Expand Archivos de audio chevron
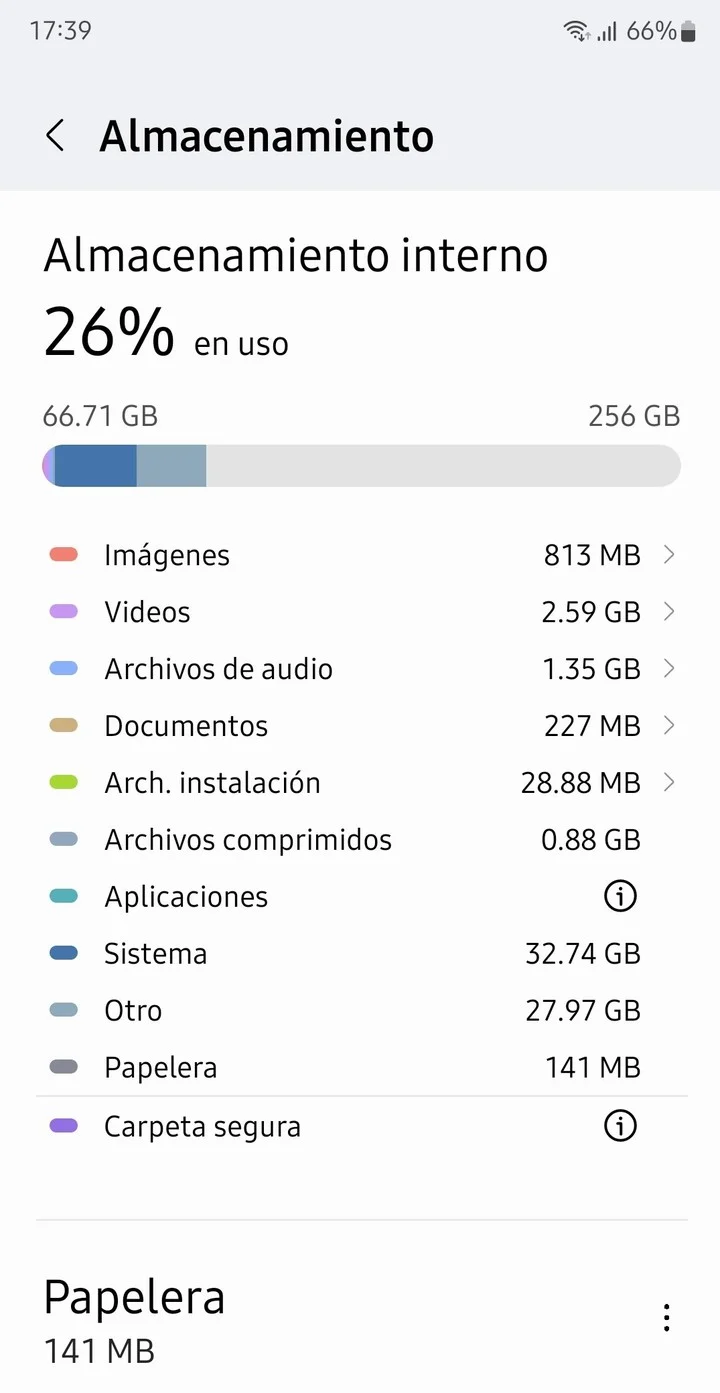The width and height of the screenshot is (720, 1393). click(x=669, y=669)
